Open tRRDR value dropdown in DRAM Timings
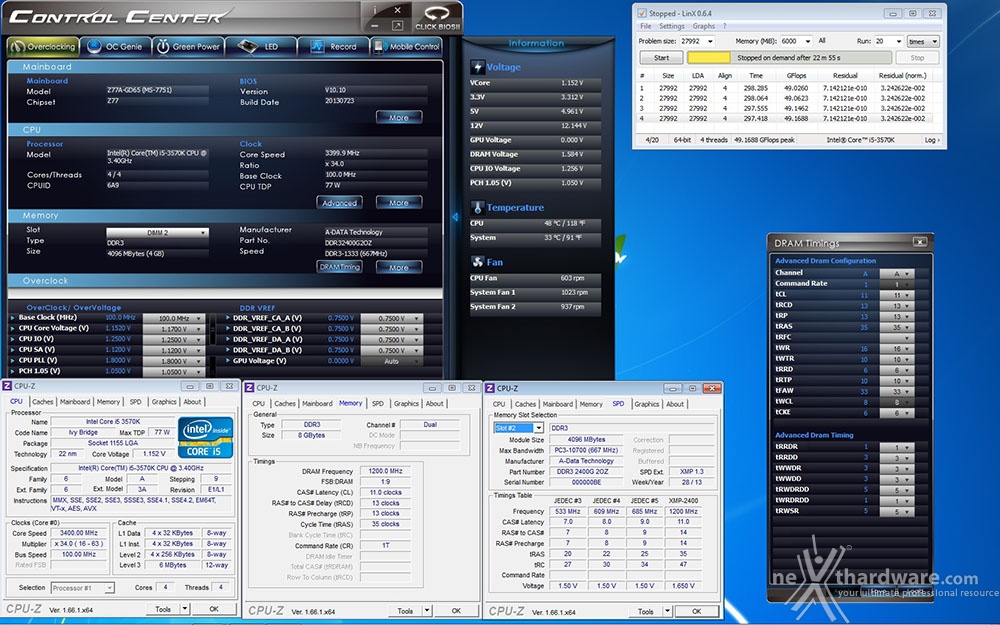The image size is (1000, 625). click(x=897, y=447)
